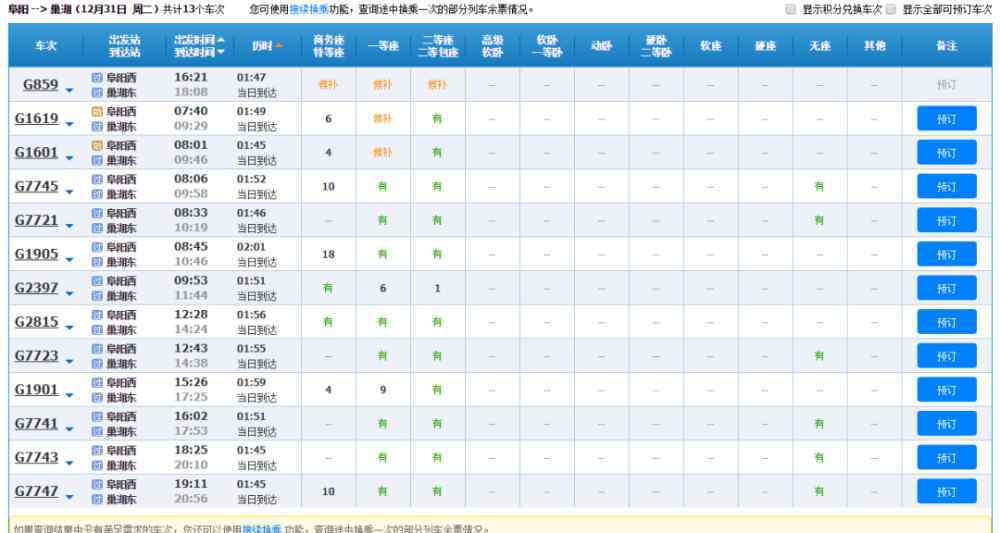The width and height of the screenshot is (1000, 533).
Task: Expand stop details arrow beside G859
Action: pyautogui.click(x=70, y=91)
